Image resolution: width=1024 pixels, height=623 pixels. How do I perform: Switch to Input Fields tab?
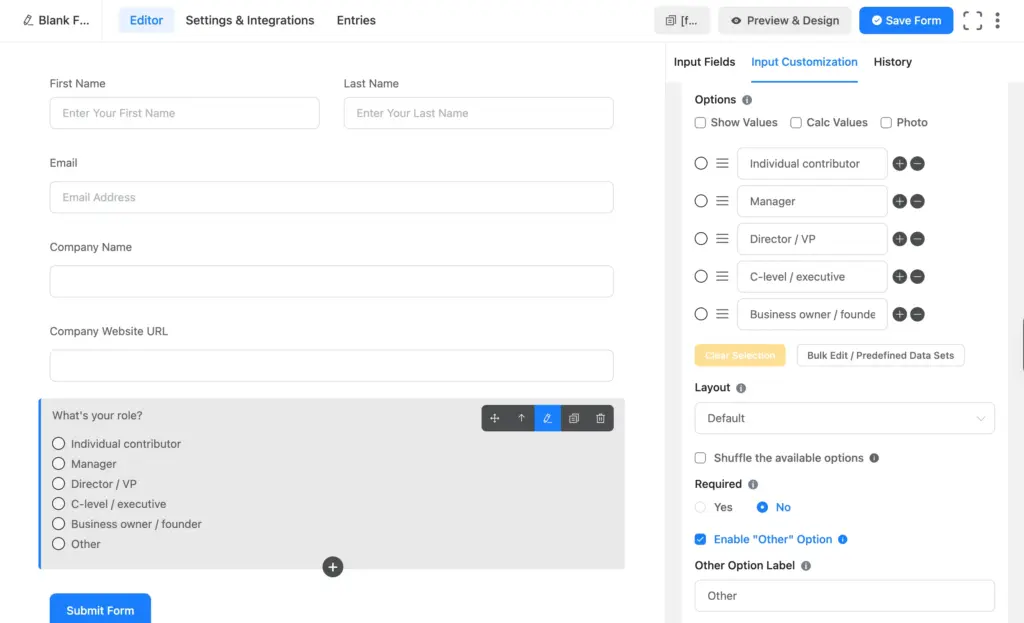click(x=704, y=62)
